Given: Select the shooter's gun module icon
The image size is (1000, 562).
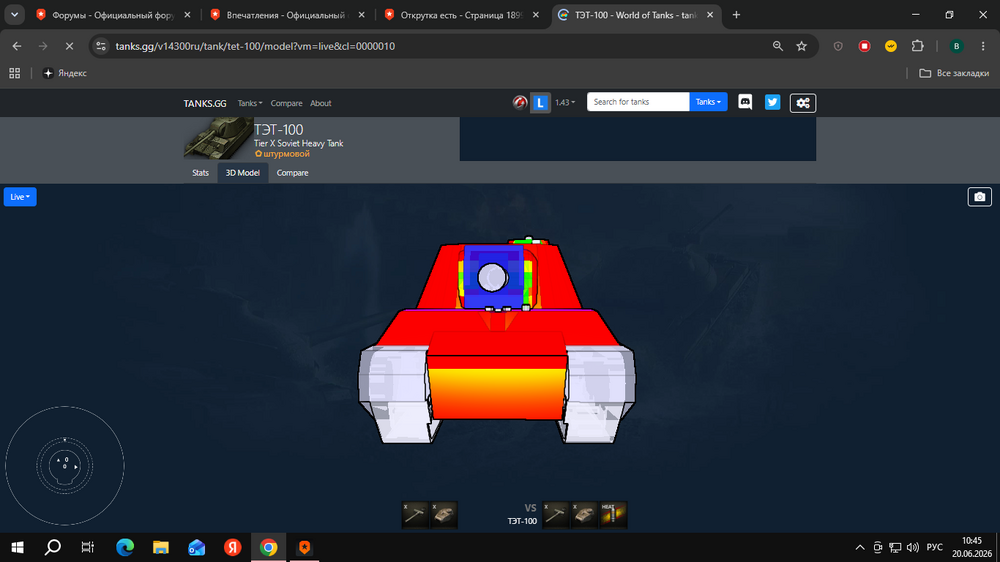Looking at the screenshot, I should point(415,515).
